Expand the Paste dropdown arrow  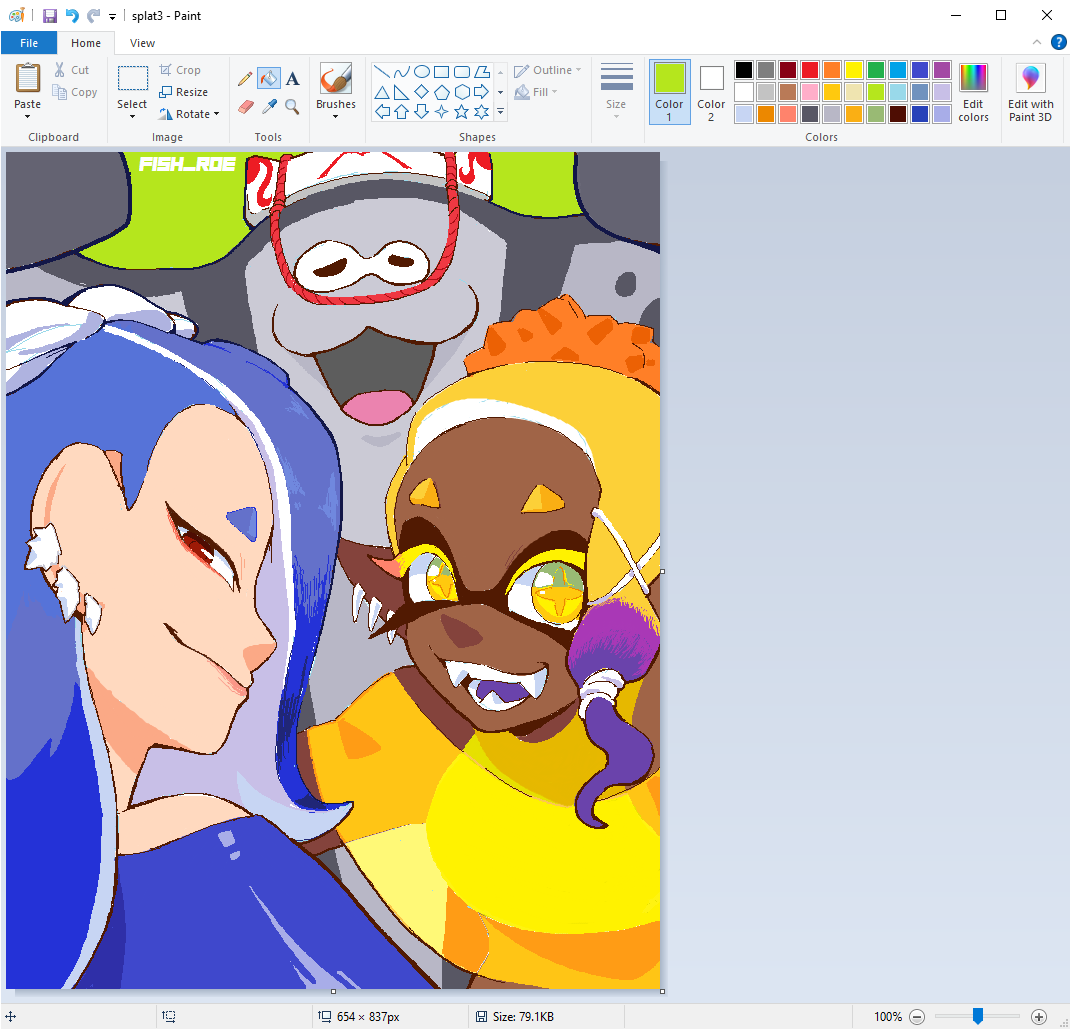27,117
